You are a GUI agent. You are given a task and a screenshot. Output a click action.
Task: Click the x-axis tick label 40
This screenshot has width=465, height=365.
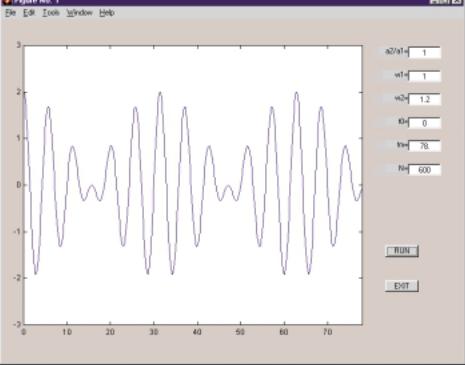197,332
